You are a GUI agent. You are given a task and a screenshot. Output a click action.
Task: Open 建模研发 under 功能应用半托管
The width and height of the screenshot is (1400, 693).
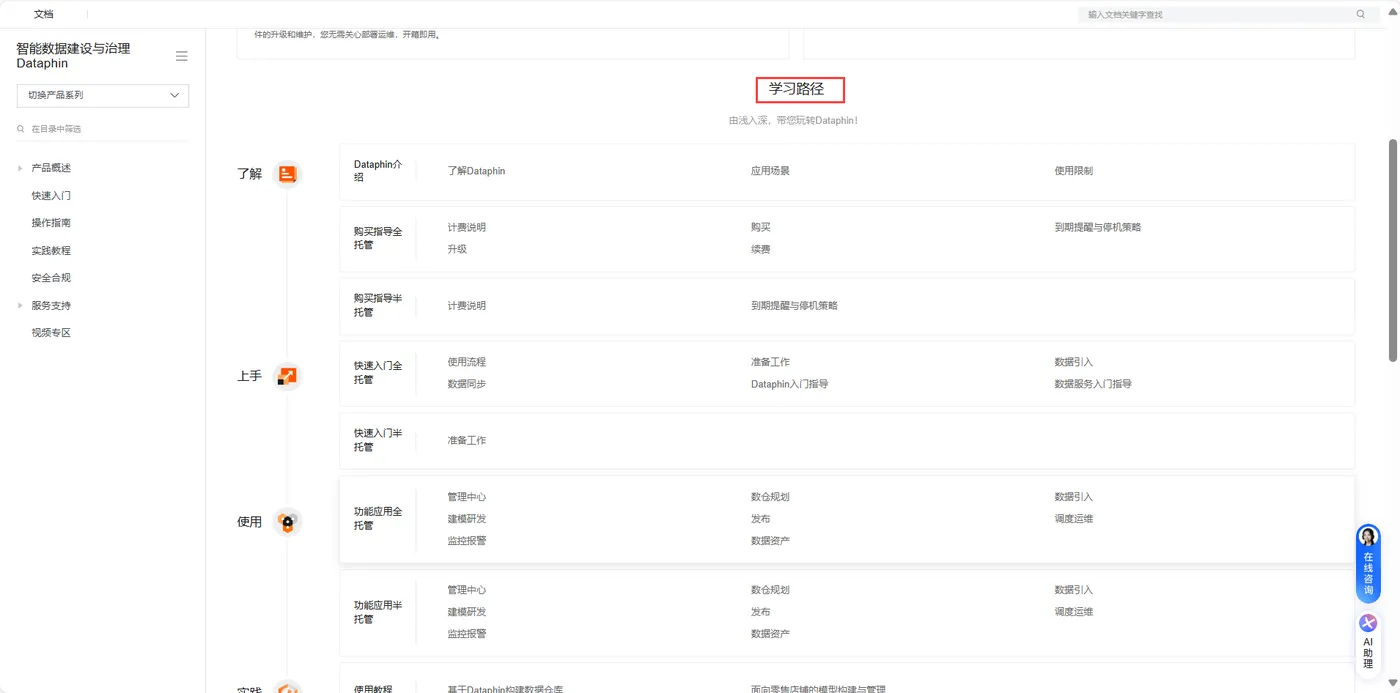467,612
